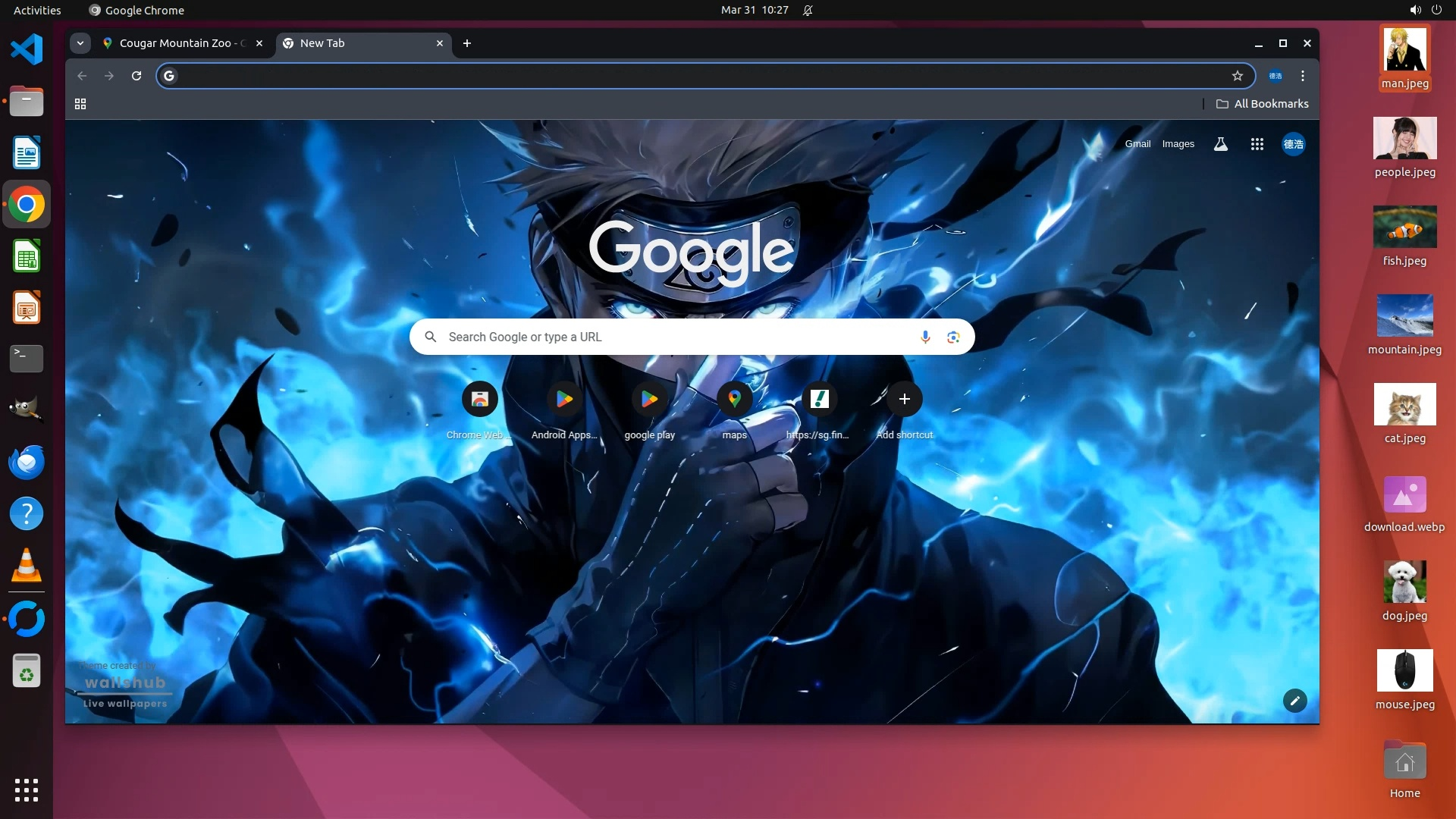Click the voice search microphone icon
This screenshot has width=1456, height=819.
[925, 337]
